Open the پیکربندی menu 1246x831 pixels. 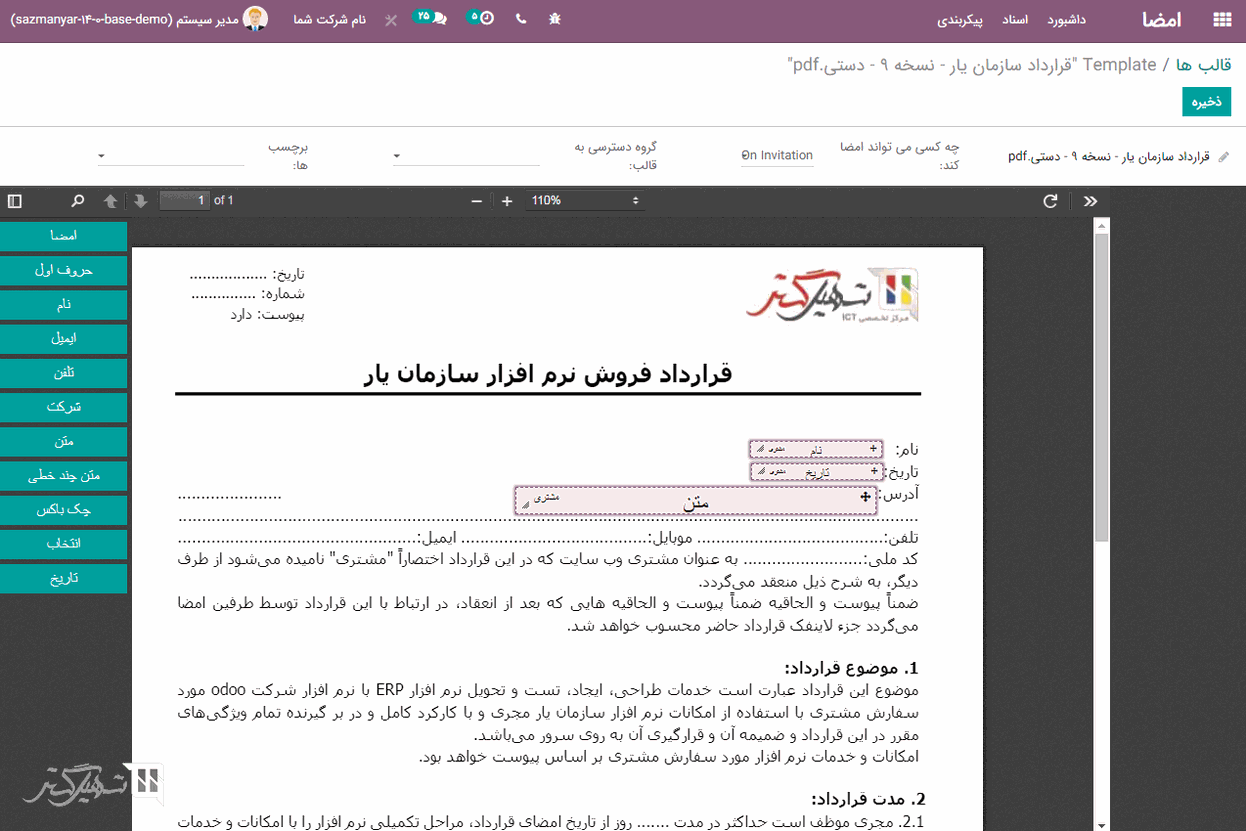point(960,20)
